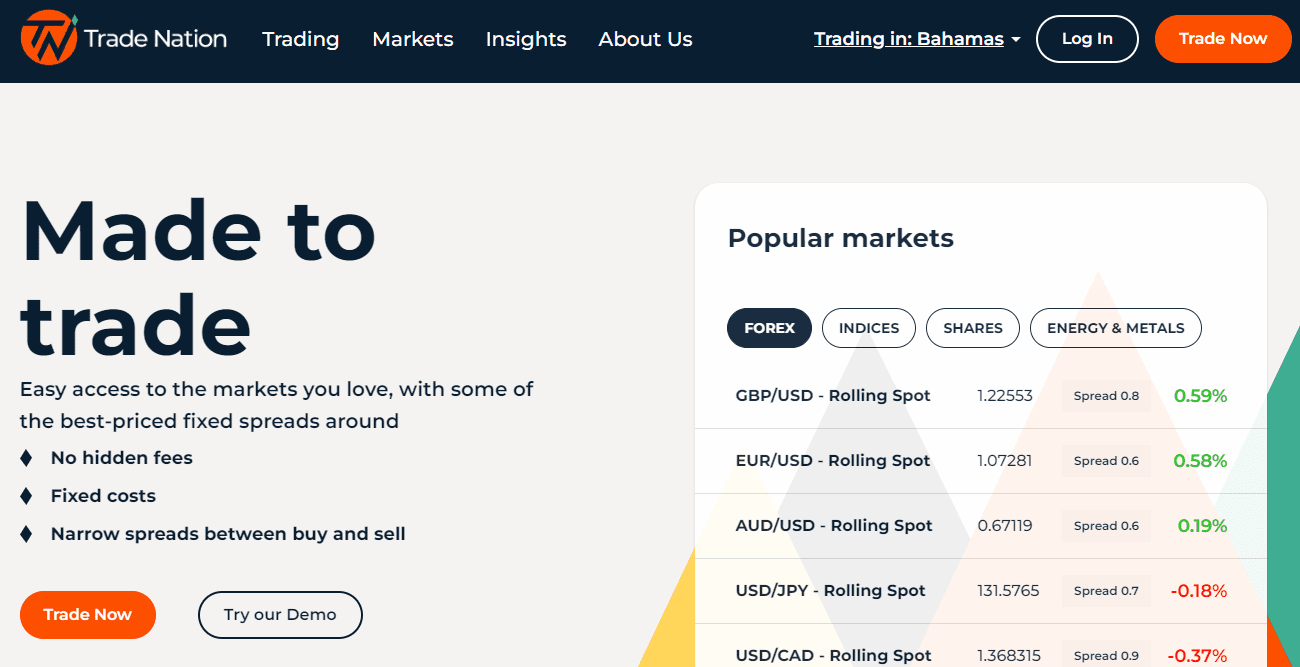Click the Spread 0.6 badge for AUD/USD
Screen dimensions: 1300x667
coord(1106,526)
